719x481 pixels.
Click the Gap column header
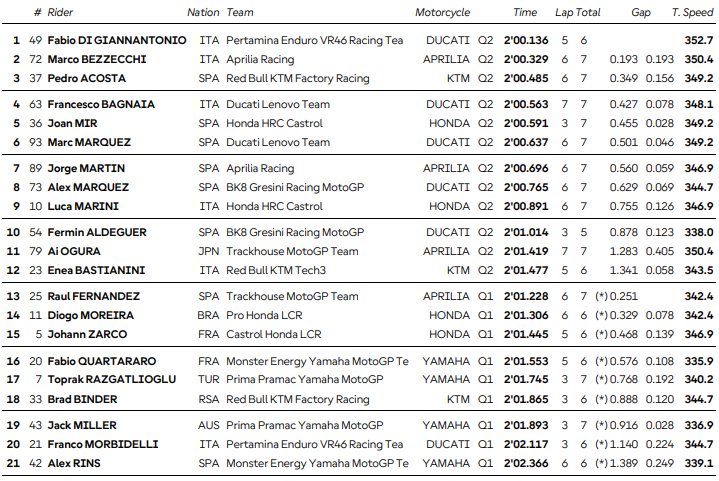[x=641, y=13]
